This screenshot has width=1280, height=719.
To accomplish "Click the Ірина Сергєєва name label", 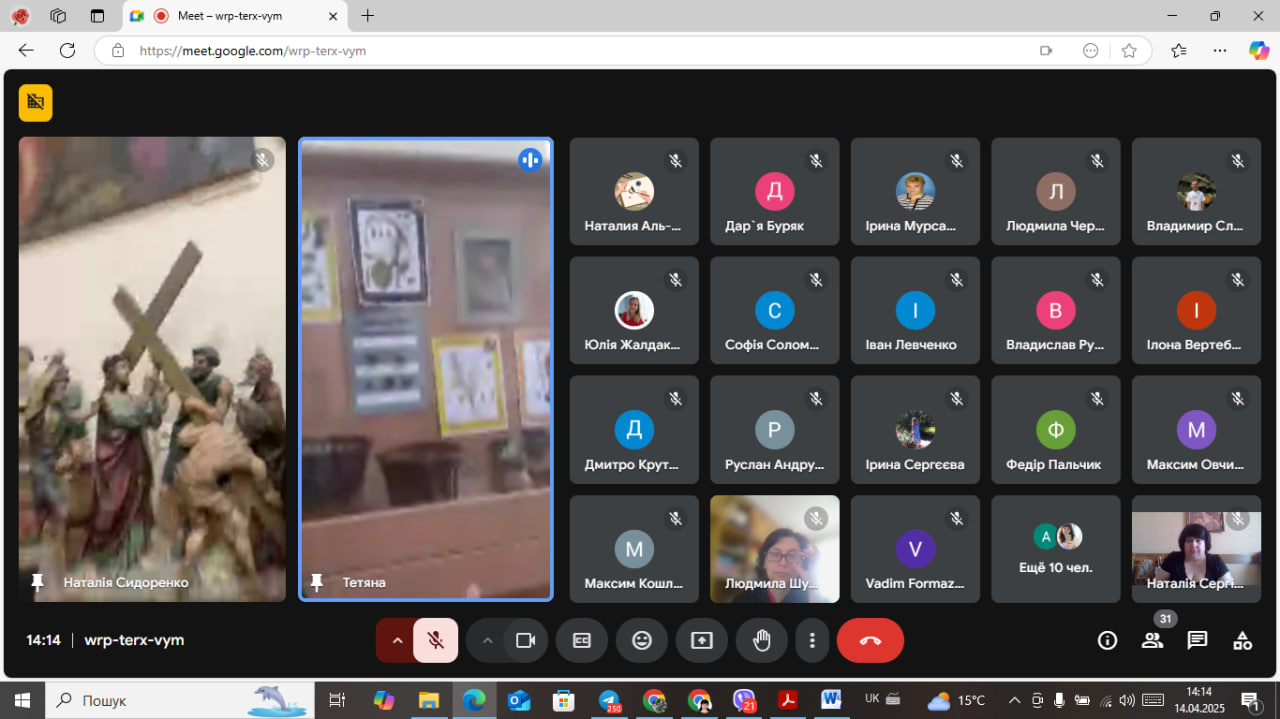I will (x=915, y=465).
